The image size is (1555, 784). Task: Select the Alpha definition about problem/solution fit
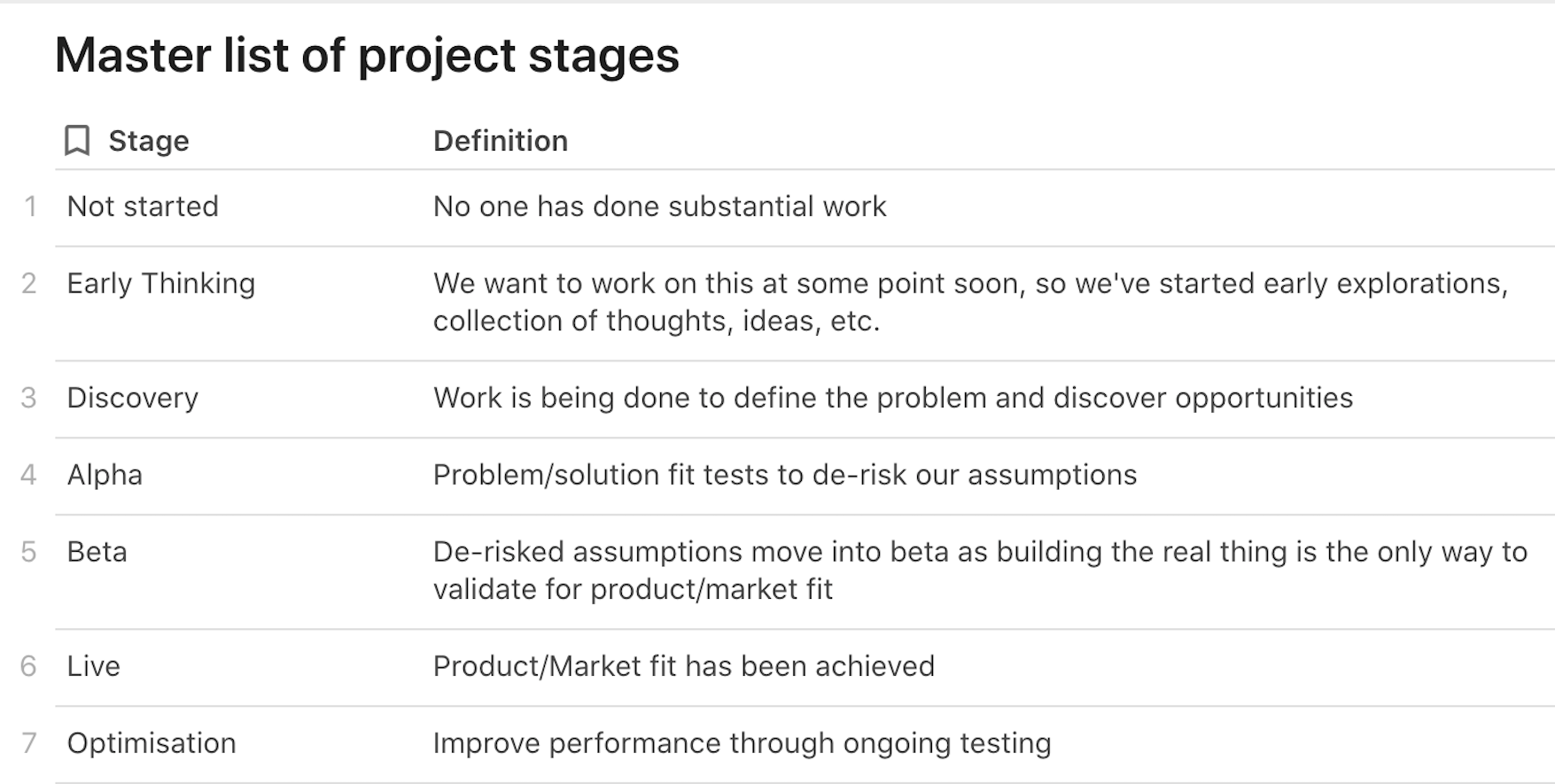784,475
